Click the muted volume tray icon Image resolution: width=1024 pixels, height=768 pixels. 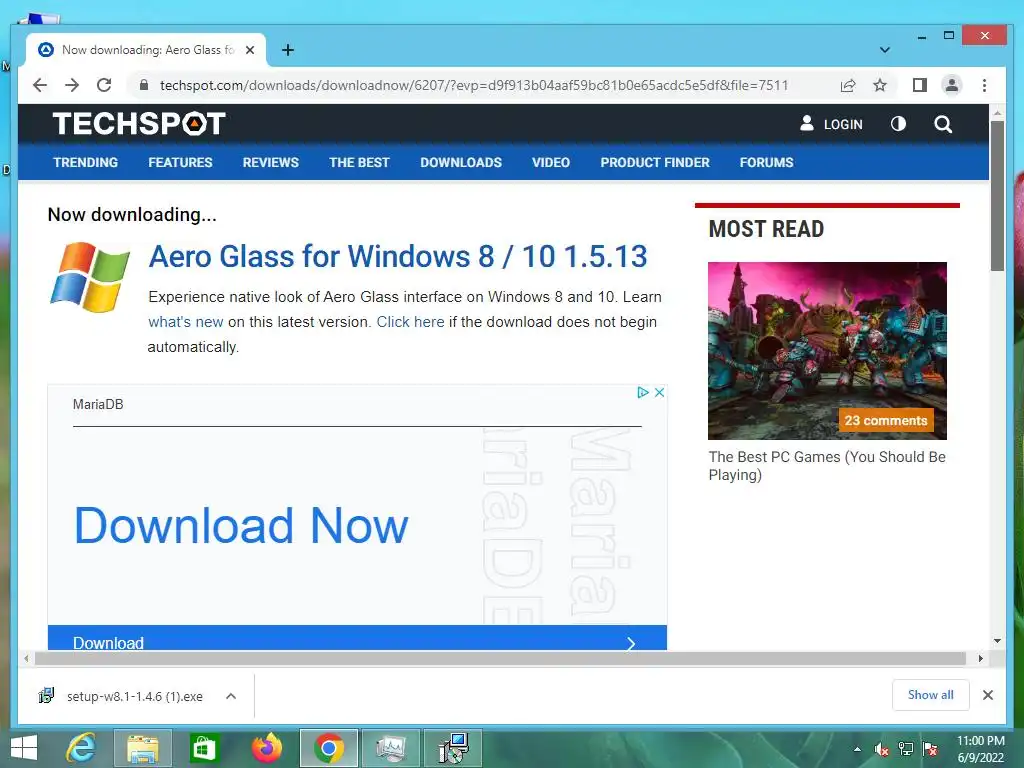tap(882, 749)
